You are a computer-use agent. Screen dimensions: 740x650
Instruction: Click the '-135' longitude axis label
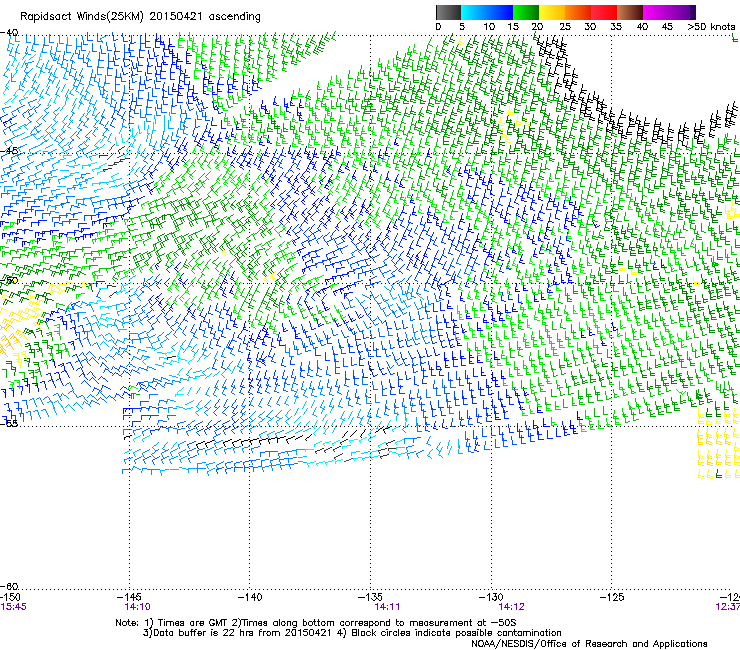pyautogui.click(x=370, y=597)
